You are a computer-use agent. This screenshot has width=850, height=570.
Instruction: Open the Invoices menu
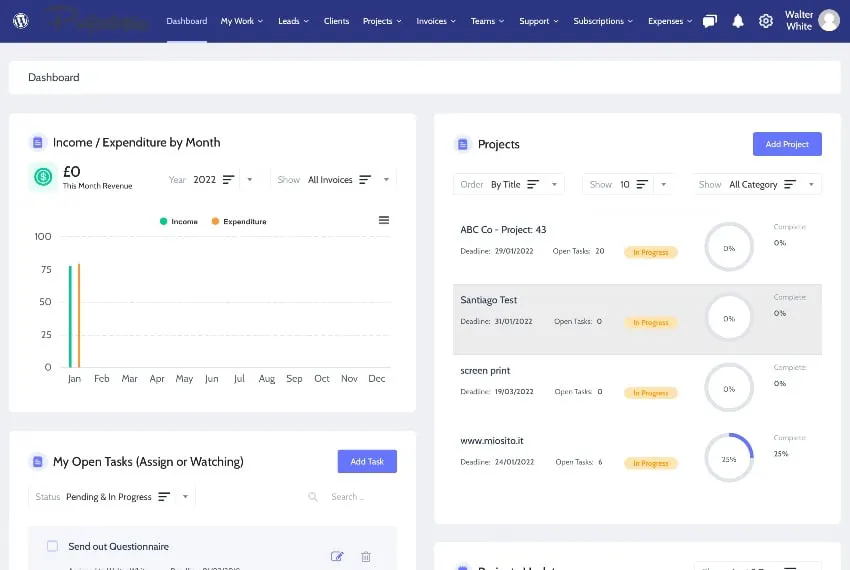pyautogui.click(x=436, y=21)
